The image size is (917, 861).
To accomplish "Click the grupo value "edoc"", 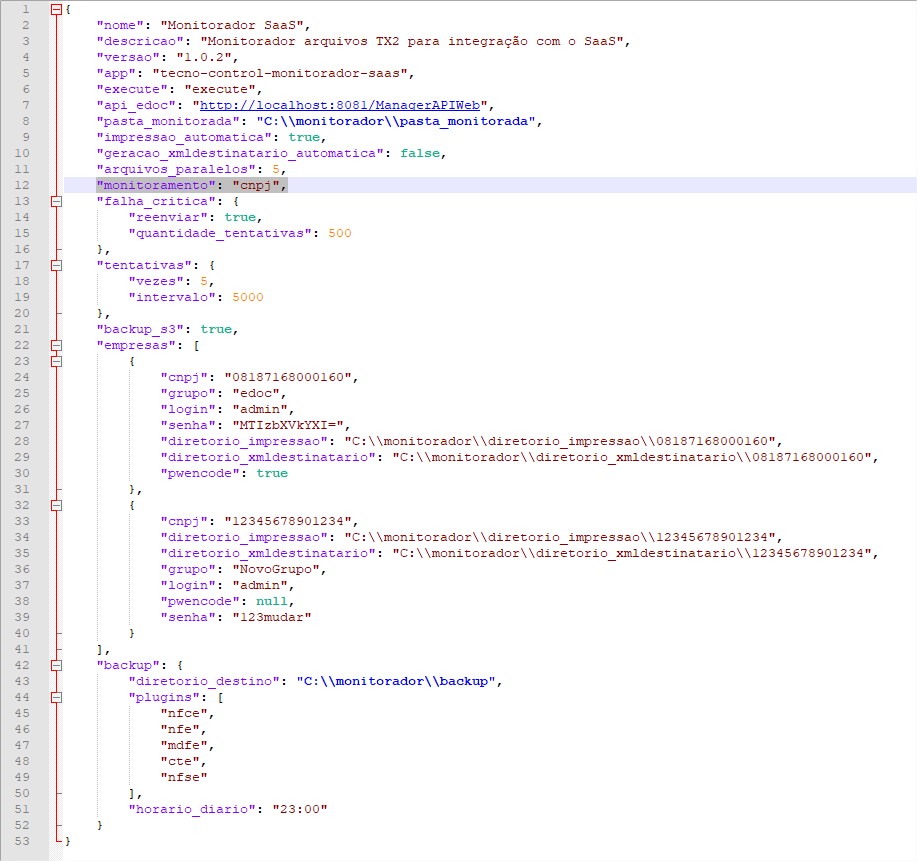I will 256,393.
